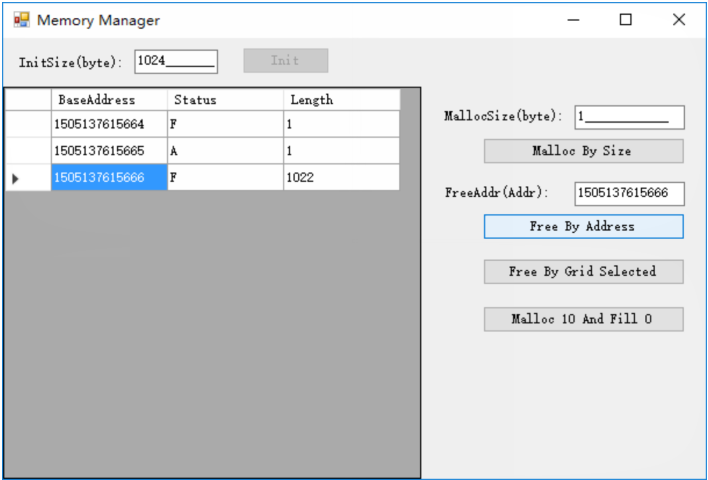Screen dimensions: 708x480
Task: Click the row header of the first grid row
Action: coord(27,125)
